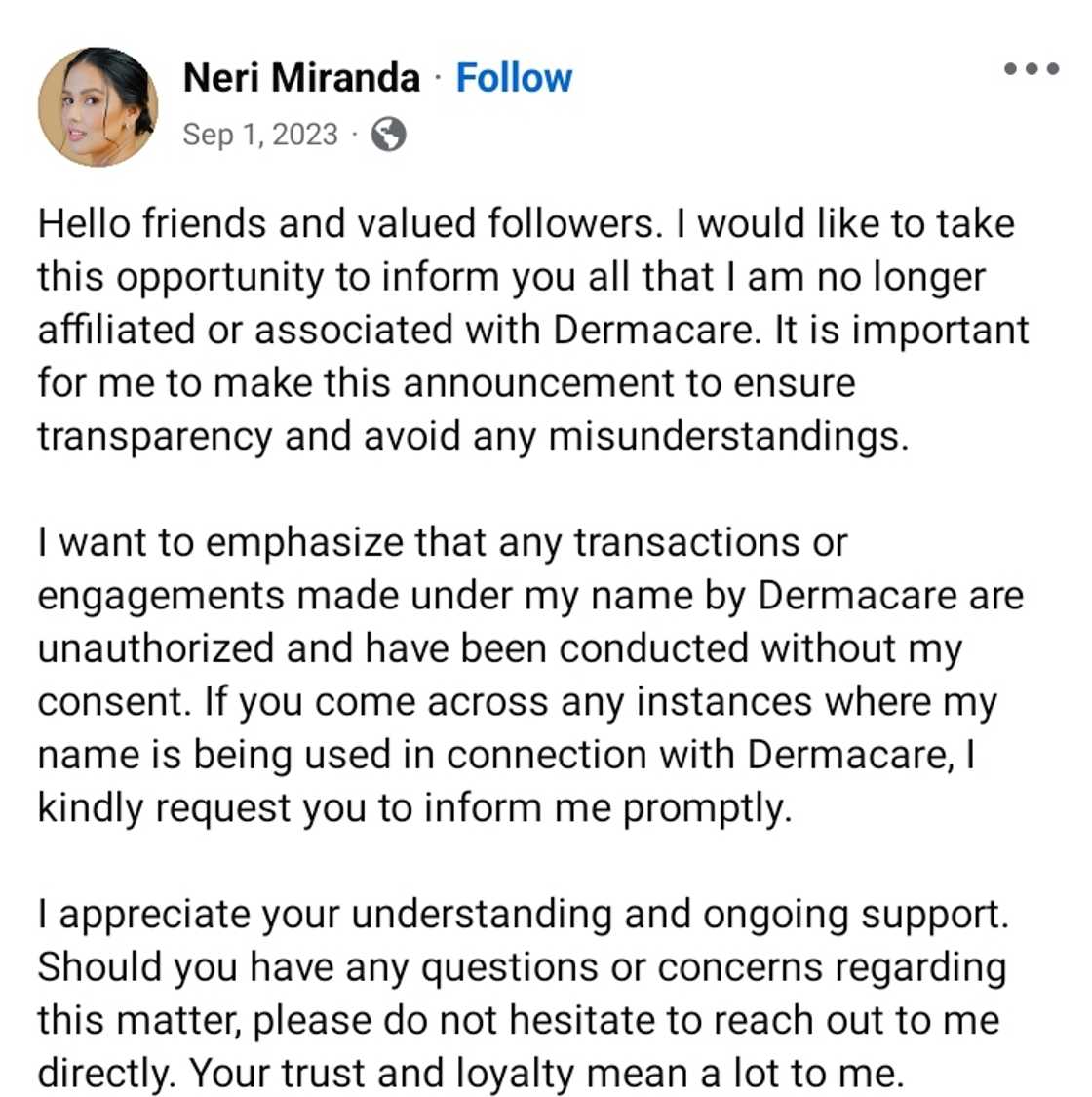Open Neri Miranda's profile picture

pyautogui.click(x=97, y=107)
